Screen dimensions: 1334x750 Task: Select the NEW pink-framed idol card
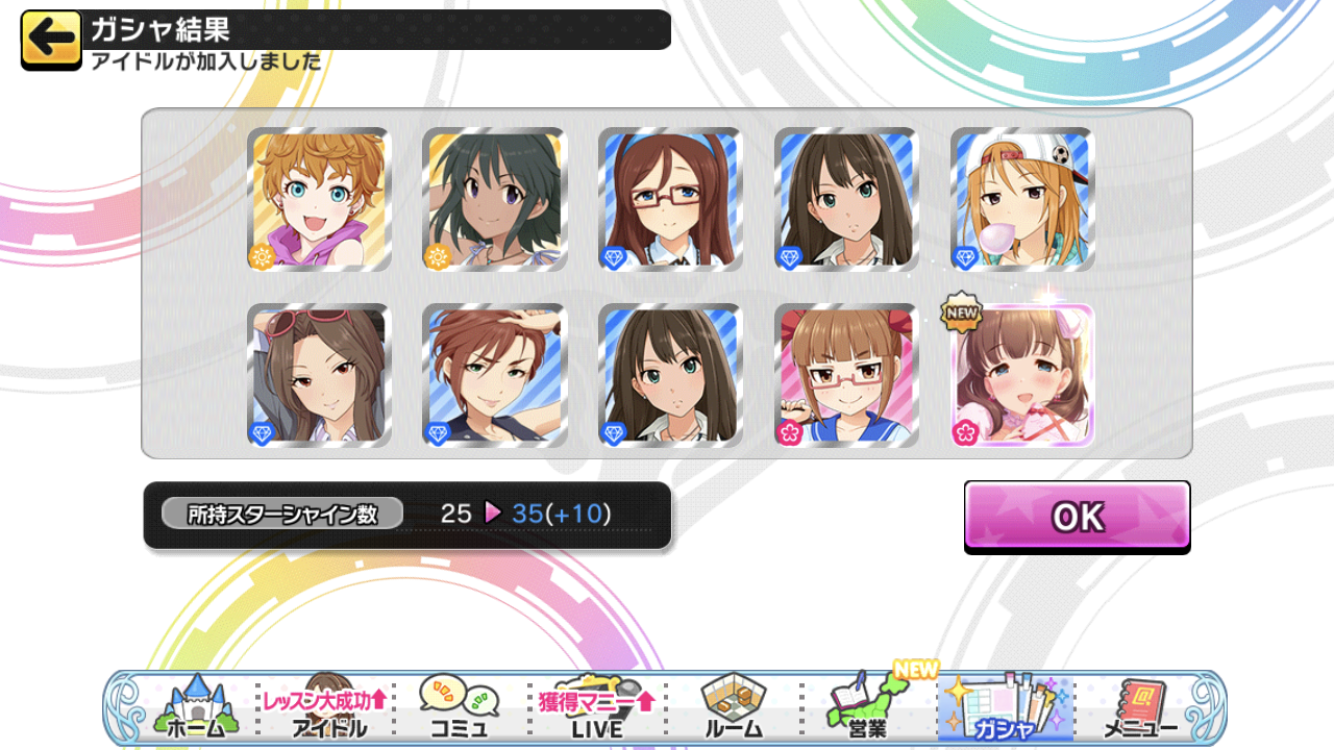1022,375
